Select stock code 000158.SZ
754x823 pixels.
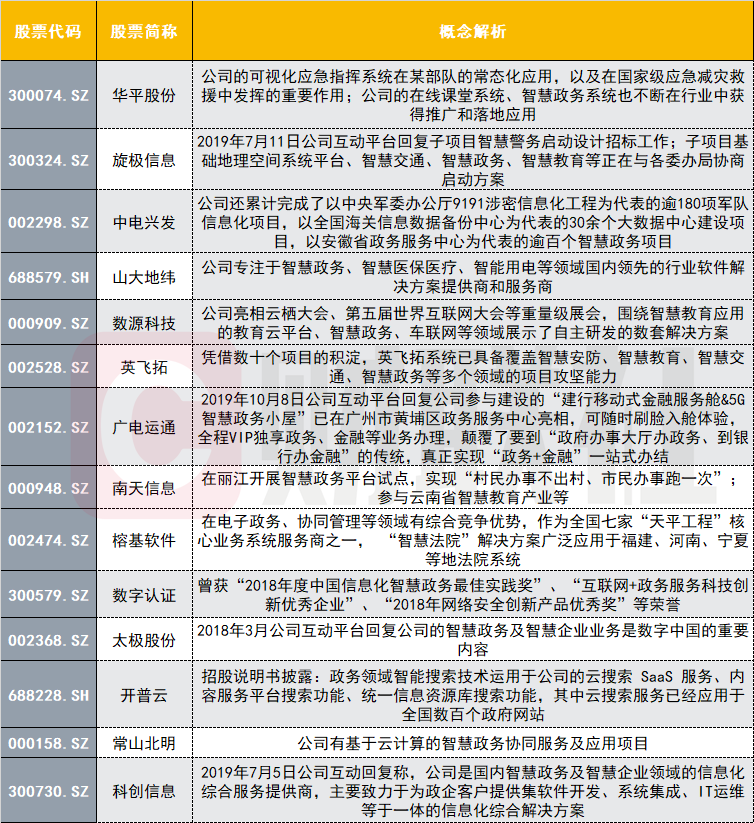click(x=48, y=743)
